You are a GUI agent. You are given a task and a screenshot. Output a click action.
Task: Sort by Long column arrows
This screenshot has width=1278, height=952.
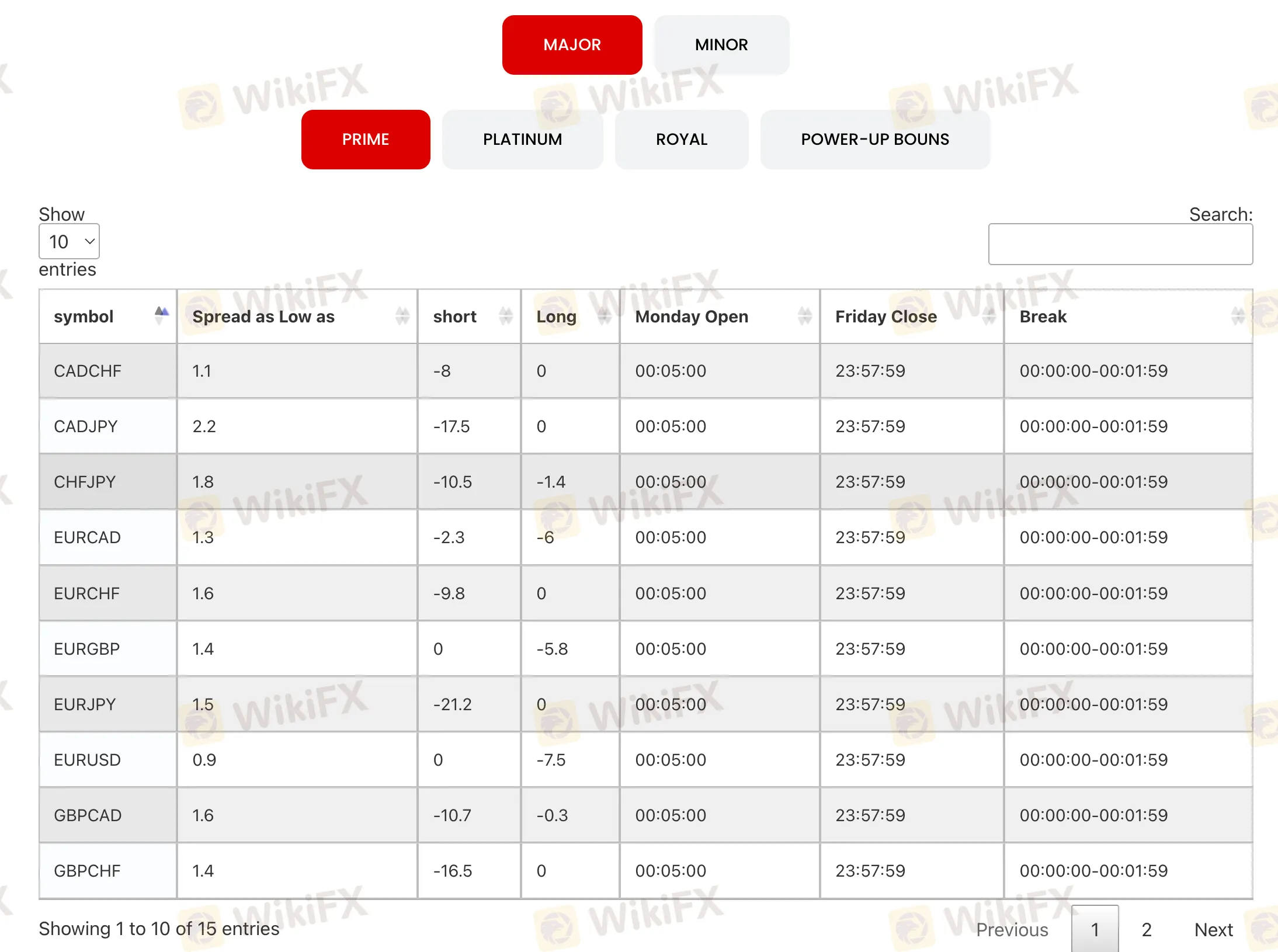(605, 316)
